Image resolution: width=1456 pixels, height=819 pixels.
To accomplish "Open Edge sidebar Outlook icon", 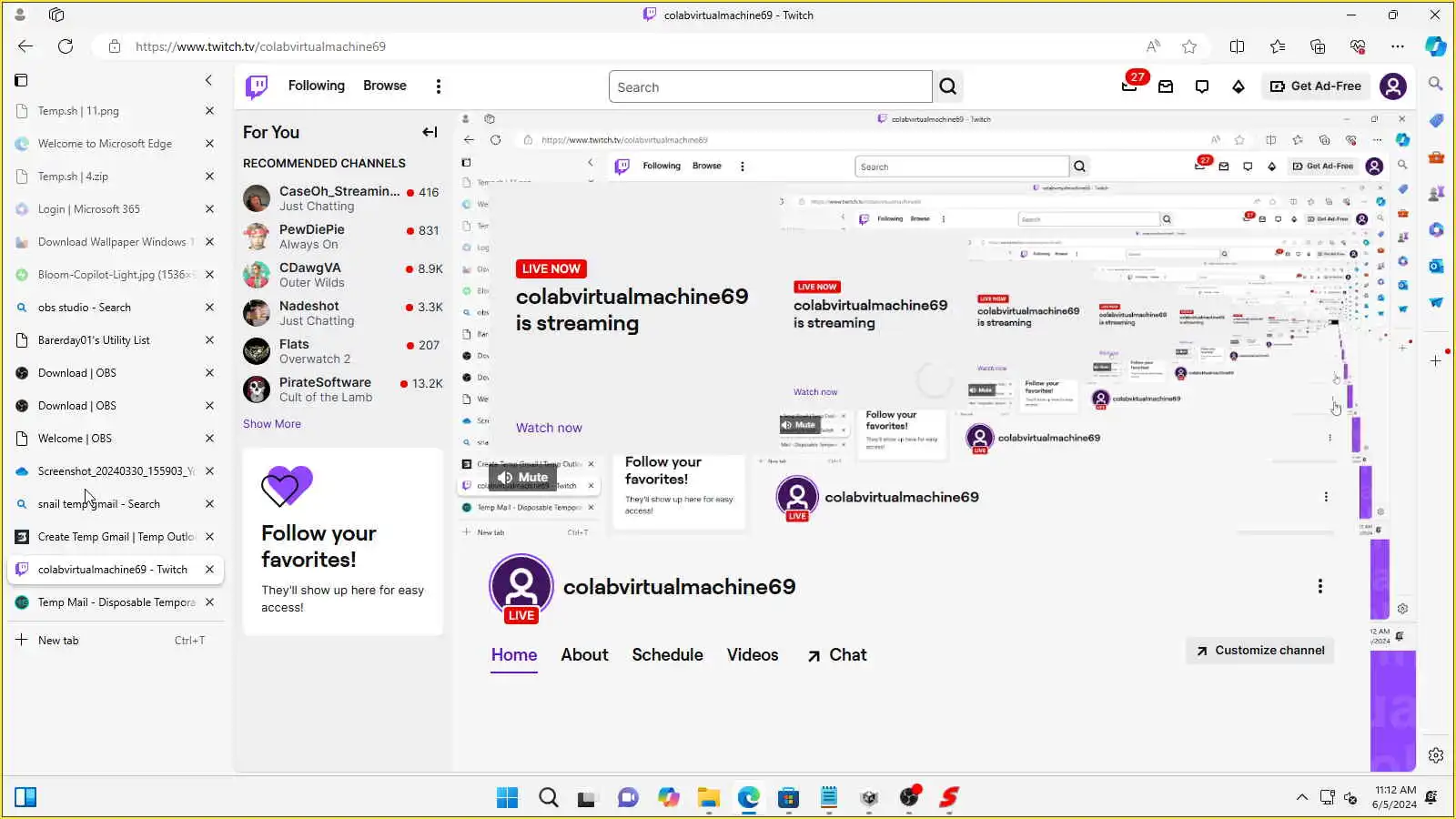I will coord(1436,267).
